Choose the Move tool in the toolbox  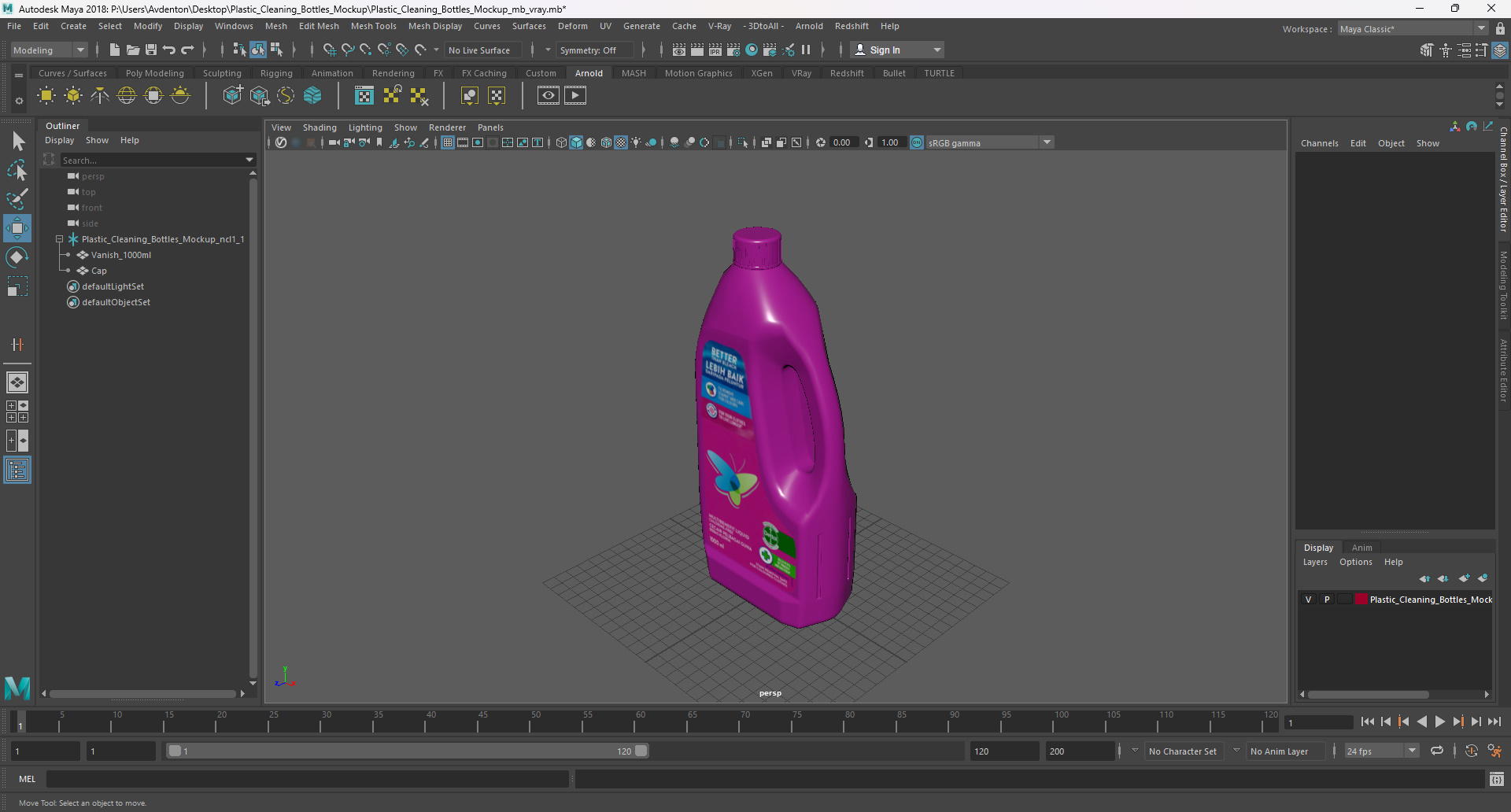point(17,228)
